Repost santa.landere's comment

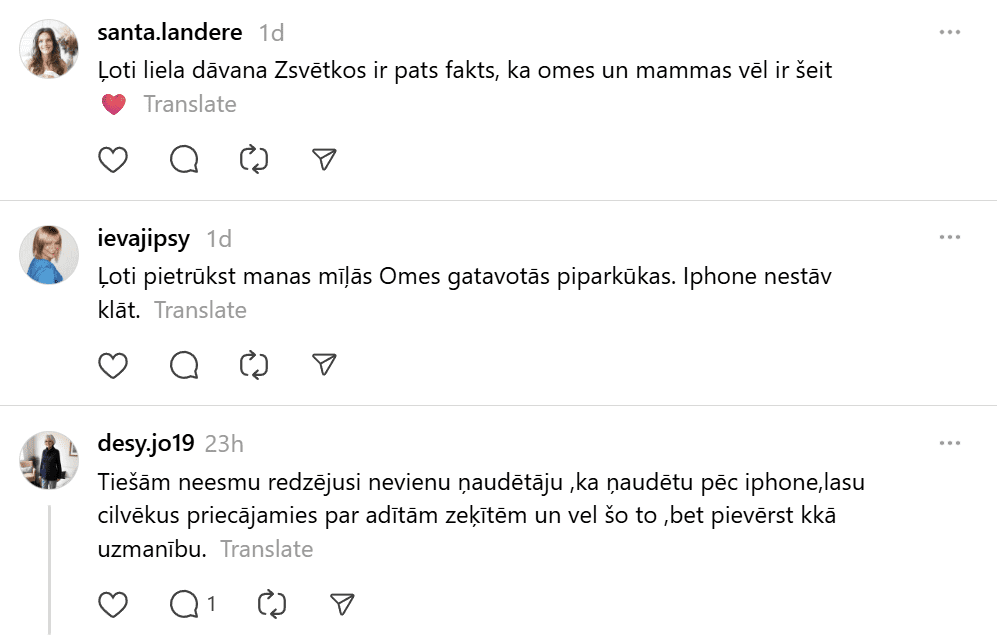[254, 160]
